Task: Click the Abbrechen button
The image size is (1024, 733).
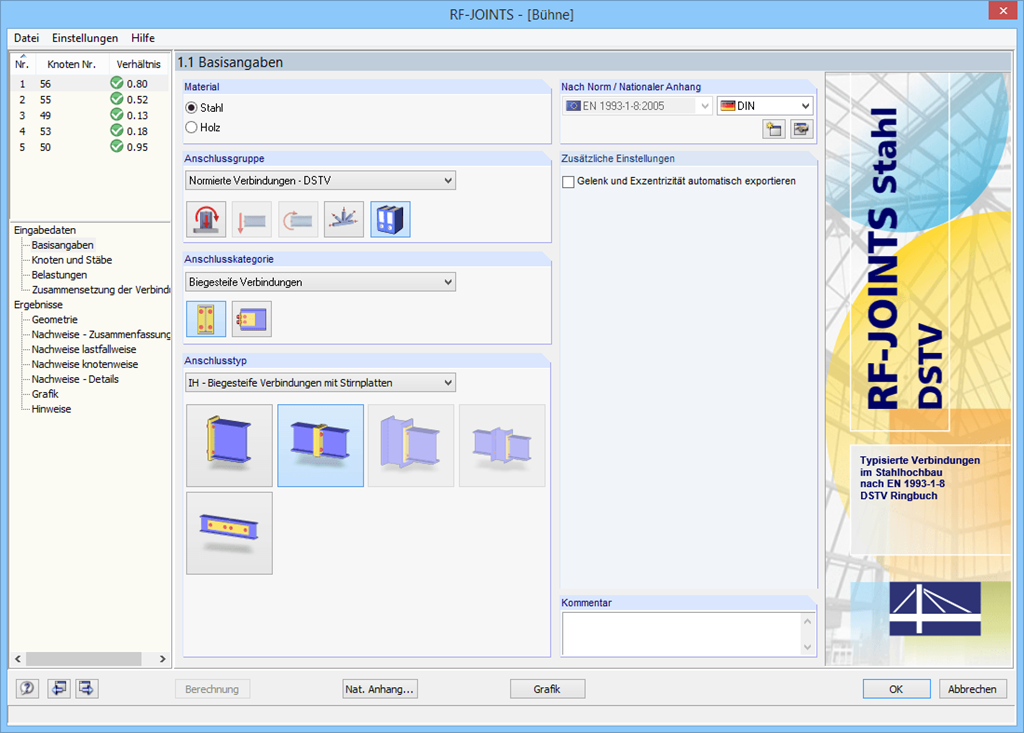Action: tap(972, 689)
